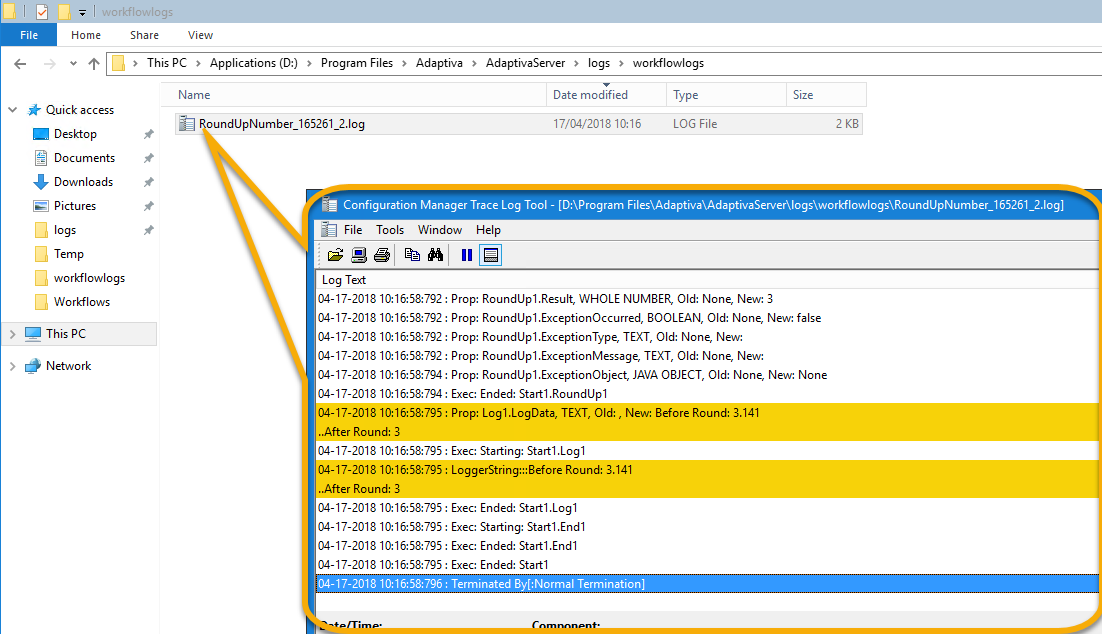Open the Tools menu

pos(390,230)
